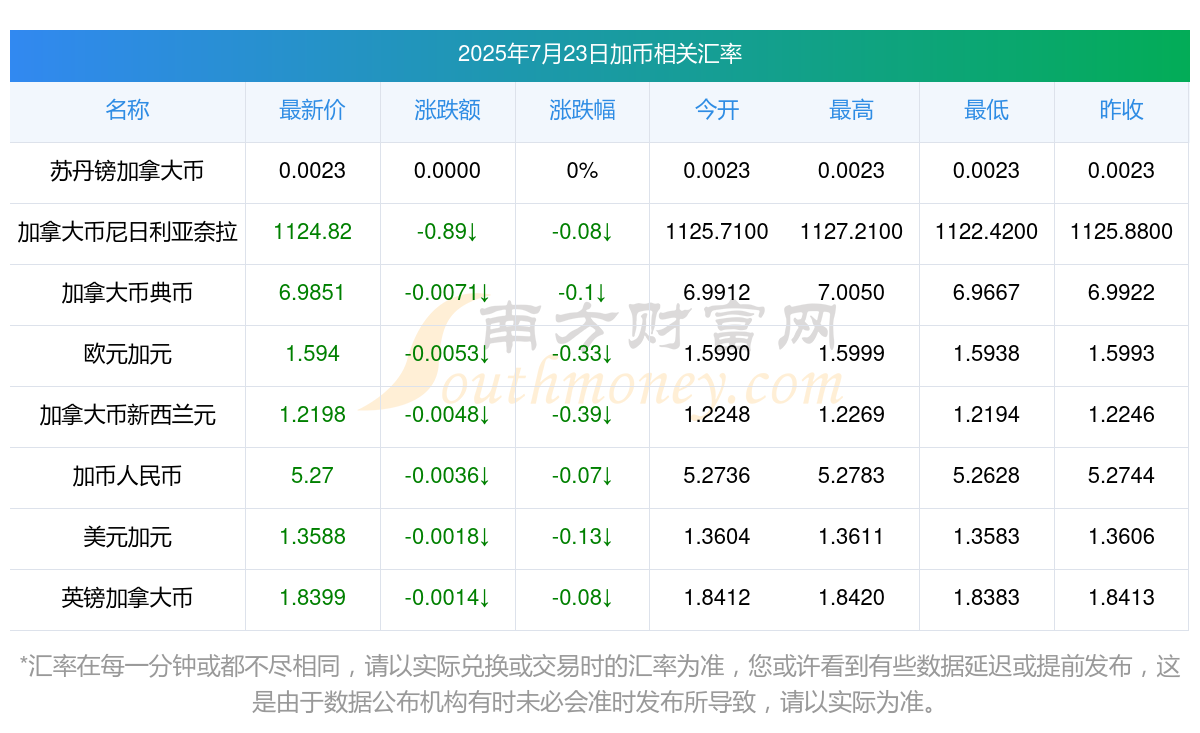The height and width of the screenshot is (733, 1200).
Task: Click the 涨跌额 column header
Action: coord(447,110)
